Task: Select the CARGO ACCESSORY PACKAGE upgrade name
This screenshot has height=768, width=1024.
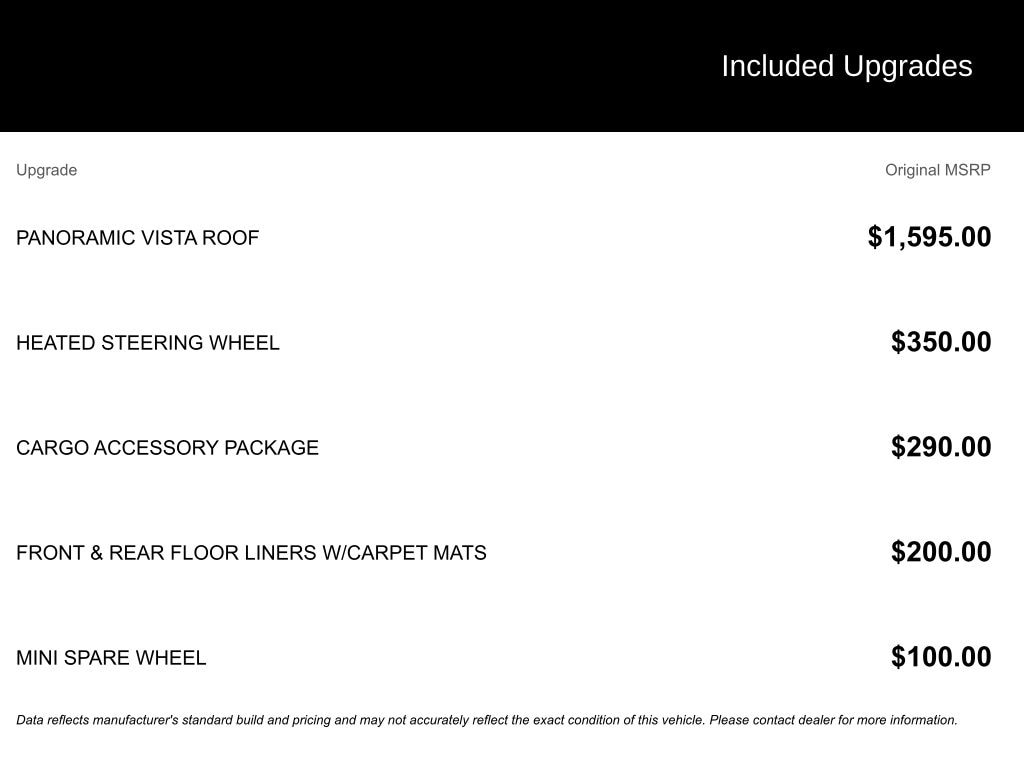Action: 167,448
